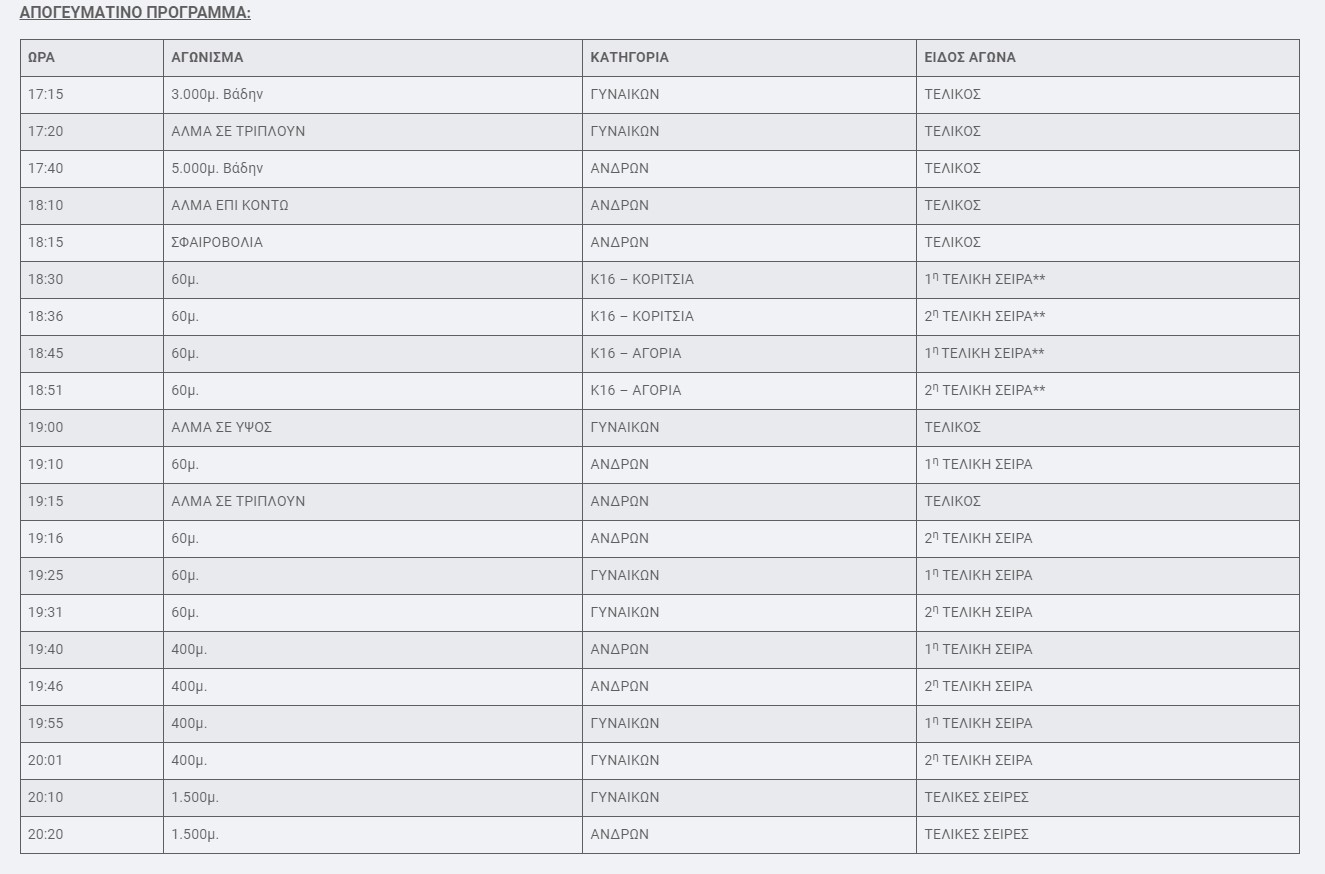Click the 3.000μ. Βάδην event cell
Viewport: 1325px width, 874px height.
pyautogui.click(x=217, y=95)
